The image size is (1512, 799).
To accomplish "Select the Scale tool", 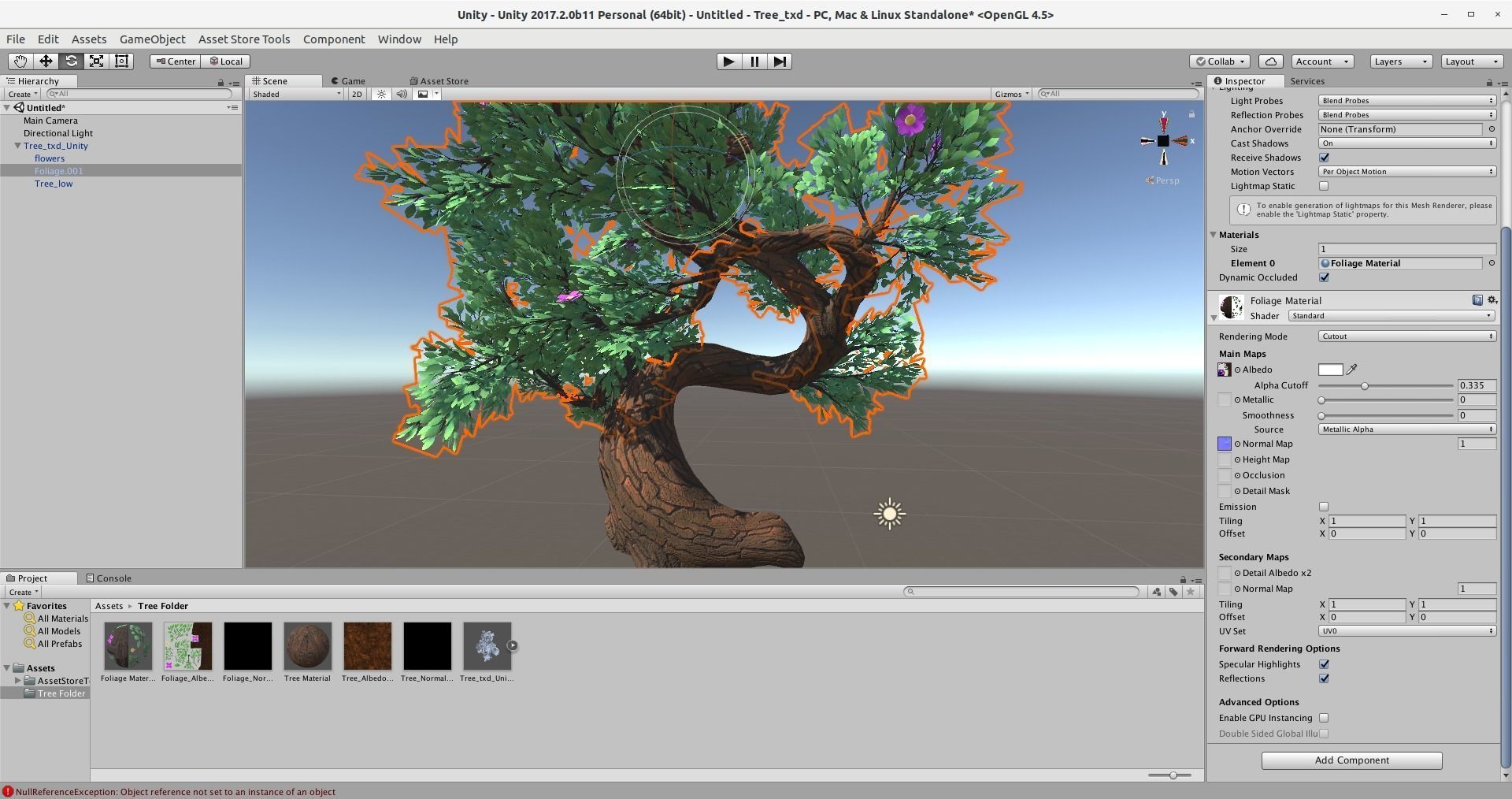I will pyautogui.click(x=96, y=61).
